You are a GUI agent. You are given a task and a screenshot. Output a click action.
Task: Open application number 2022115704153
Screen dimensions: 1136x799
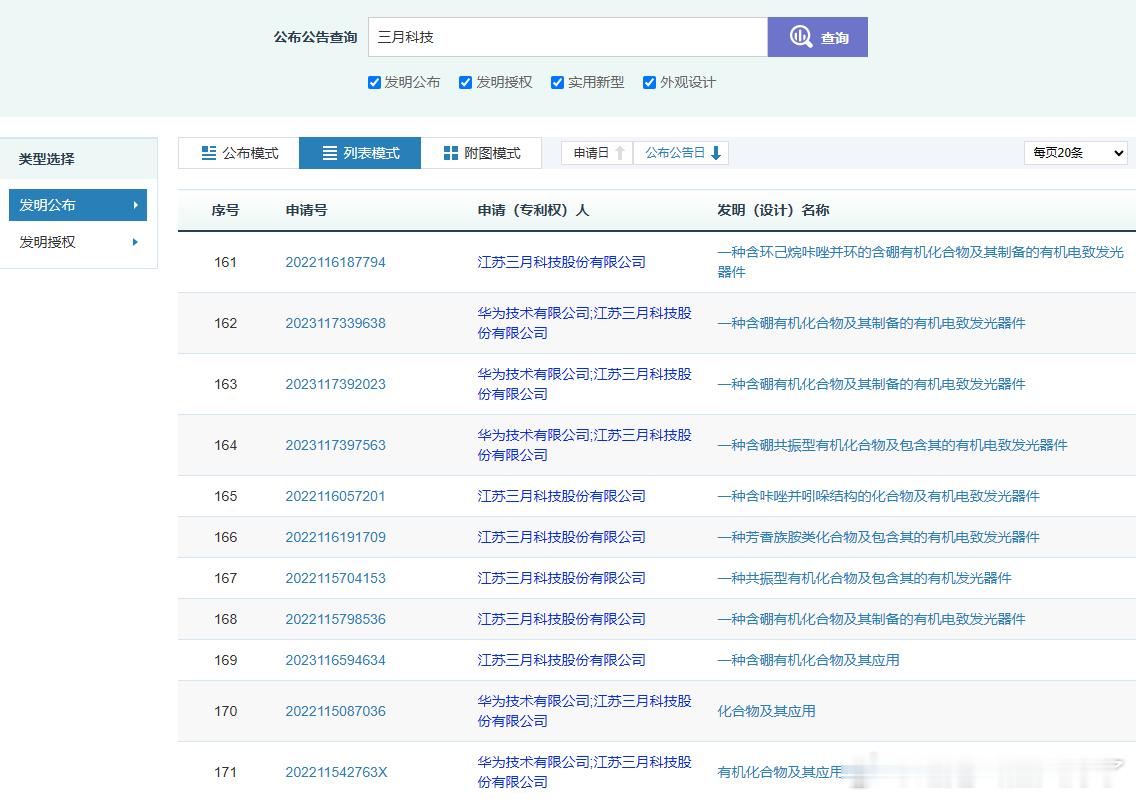[x=335, y=578]
